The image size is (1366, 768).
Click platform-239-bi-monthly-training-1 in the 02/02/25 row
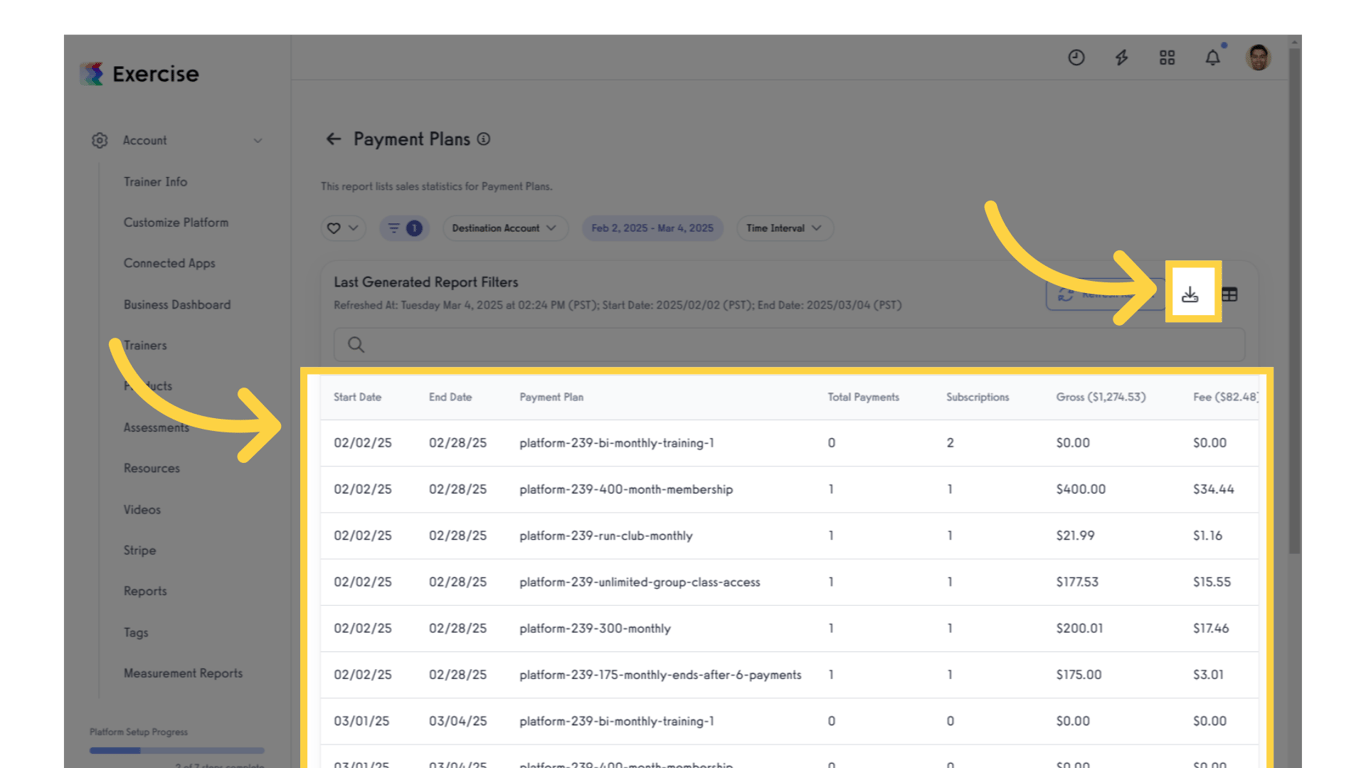(617, 443)
